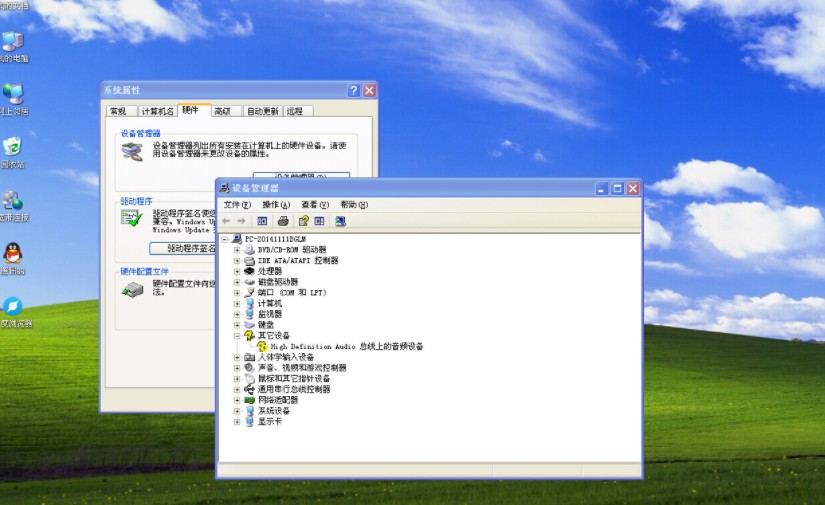The width and height of the screenshot is (825, 505).
Task: Select 显示卡 text row
Action: pos(269,421)
